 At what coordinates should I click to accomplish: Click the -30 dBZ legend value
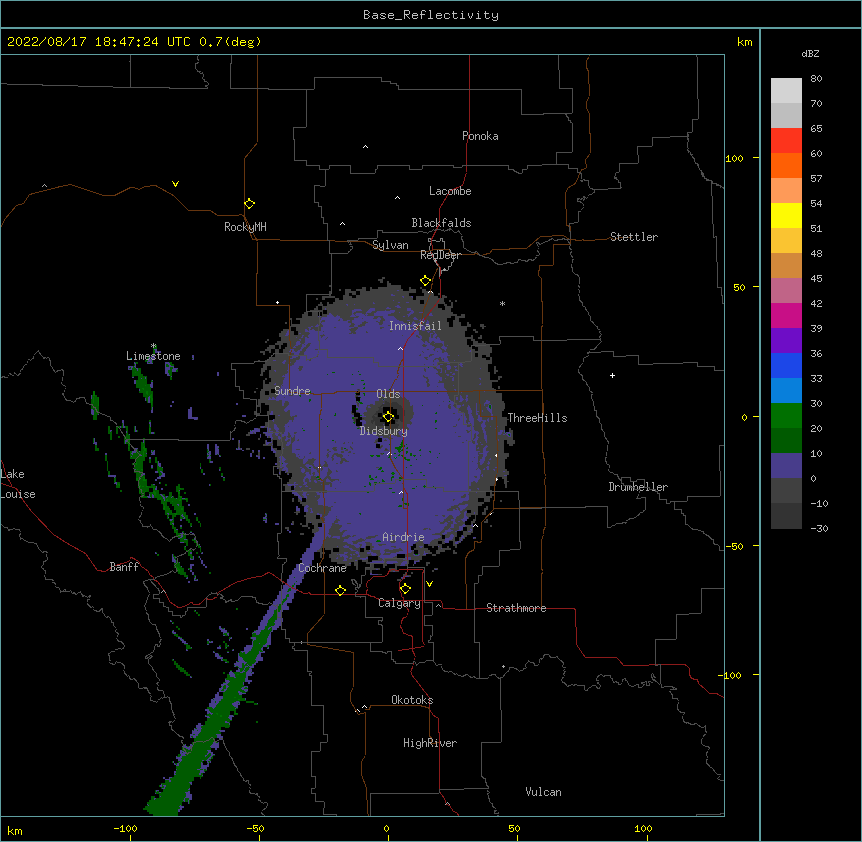point(819,529)
